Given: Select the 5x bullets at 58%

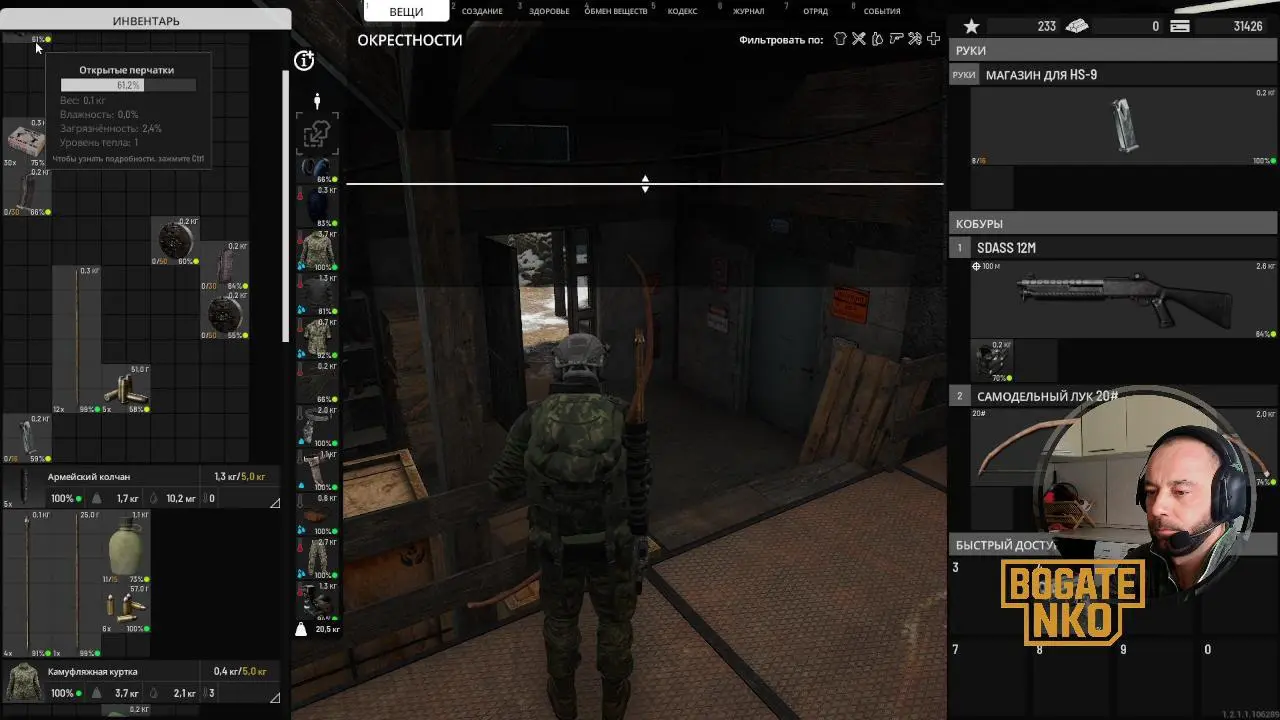Looking at the screenshot, I should click(x=126, y=389).
